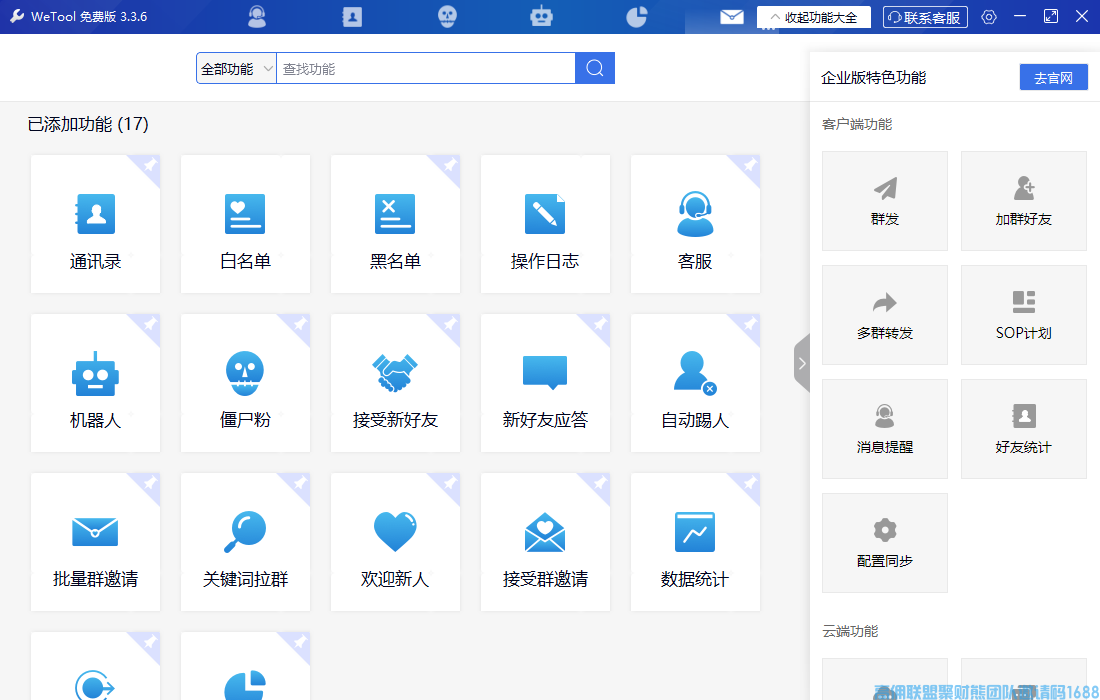1100x700 pixels.
Task: Expand the 全部功能 category dropdown
Action: tap(237, 69)
